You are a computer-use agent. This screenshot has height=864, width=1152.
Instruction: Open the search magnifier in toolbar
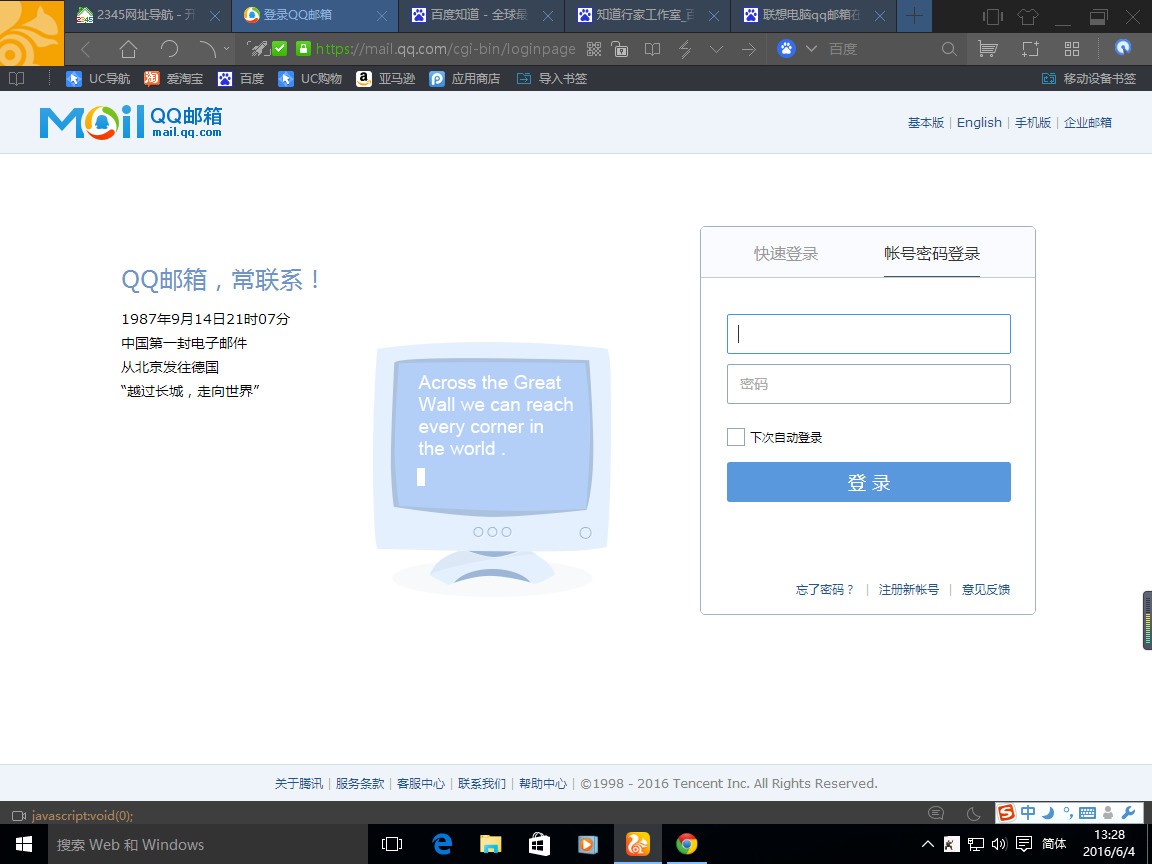pyautogui.click(x=946, y=48)
